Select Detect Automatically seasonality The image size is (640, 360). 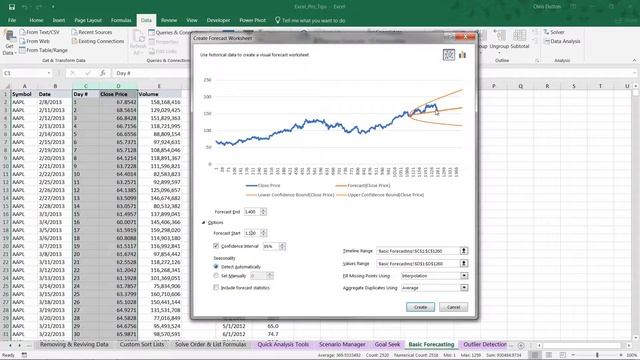(x=216, y=266)
